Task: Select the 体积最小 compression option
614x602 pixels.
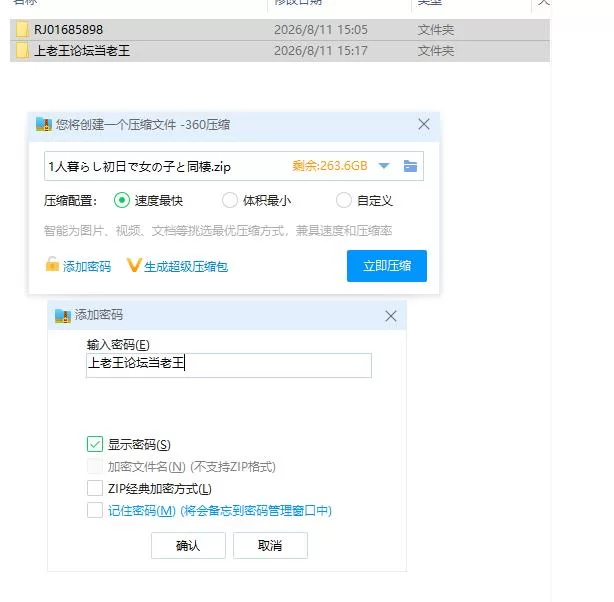Action: [x=229, y=201]
